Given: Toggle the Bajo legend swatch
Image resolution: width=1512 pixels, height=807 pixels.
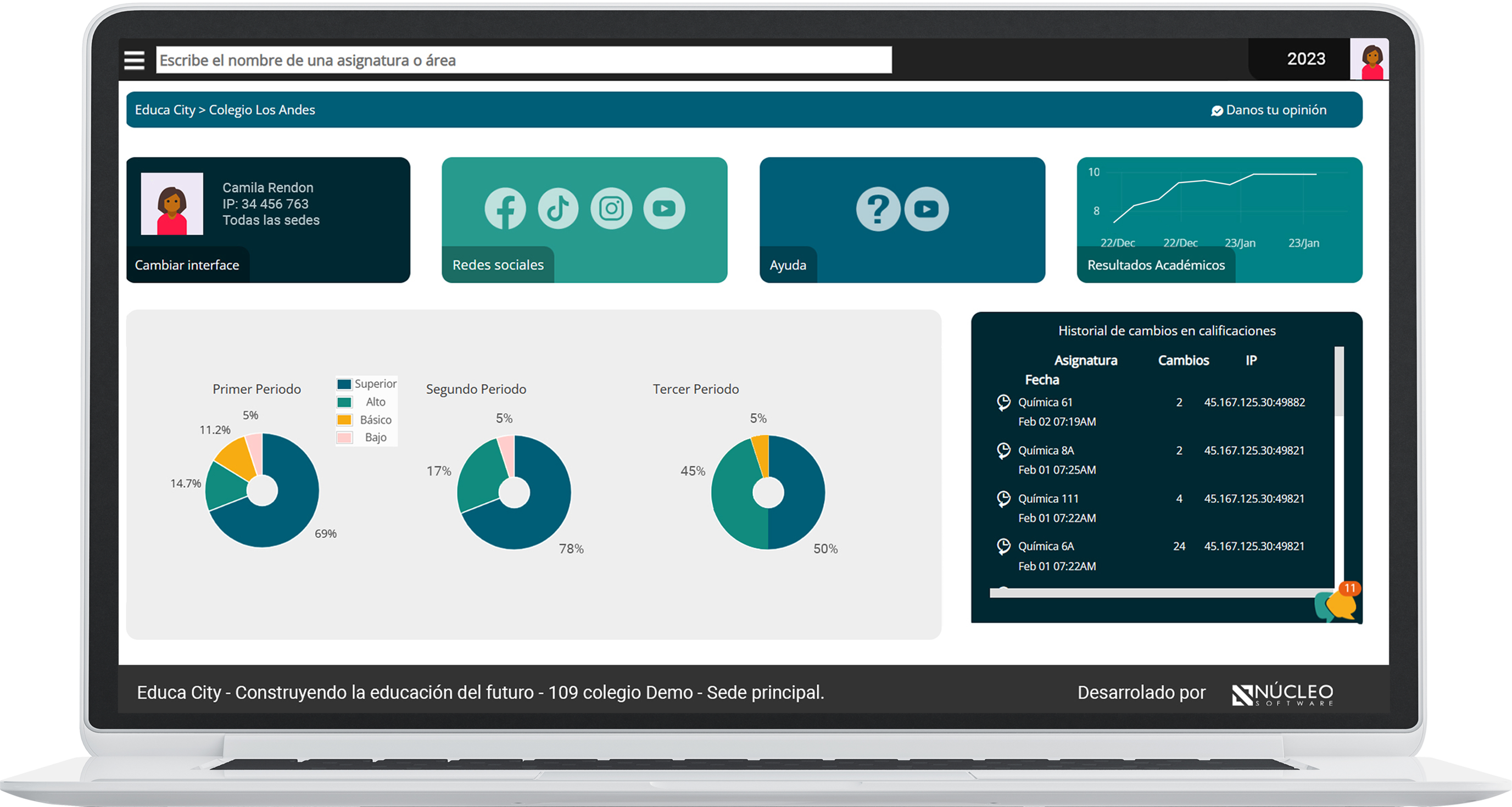Looking at the screenshot, I should 344,437.
